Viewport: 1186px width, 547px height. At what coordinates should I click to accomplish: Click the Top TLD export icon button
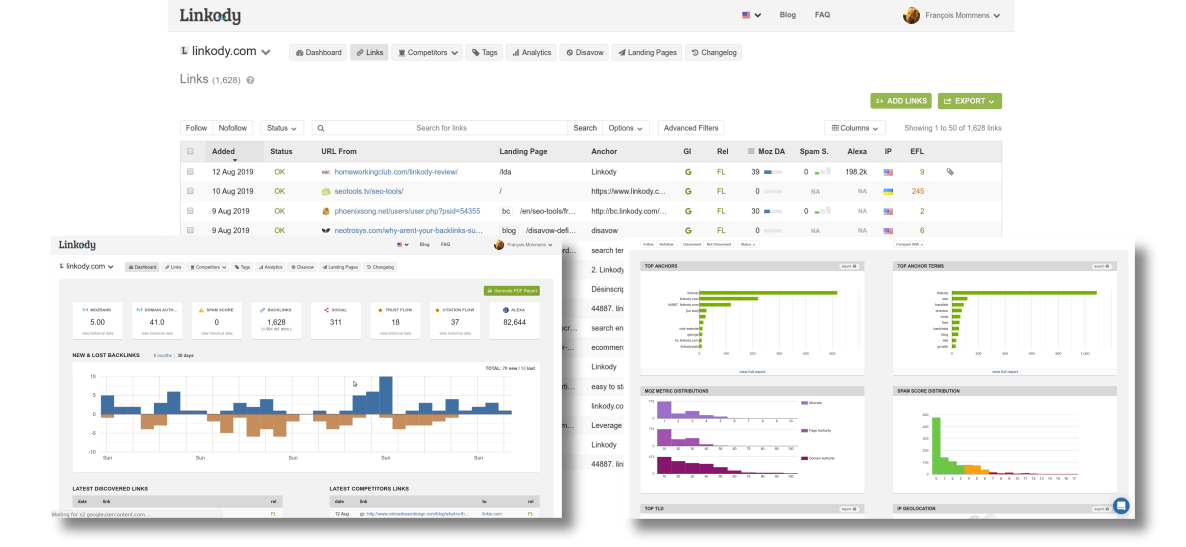[x=849, y=509]
